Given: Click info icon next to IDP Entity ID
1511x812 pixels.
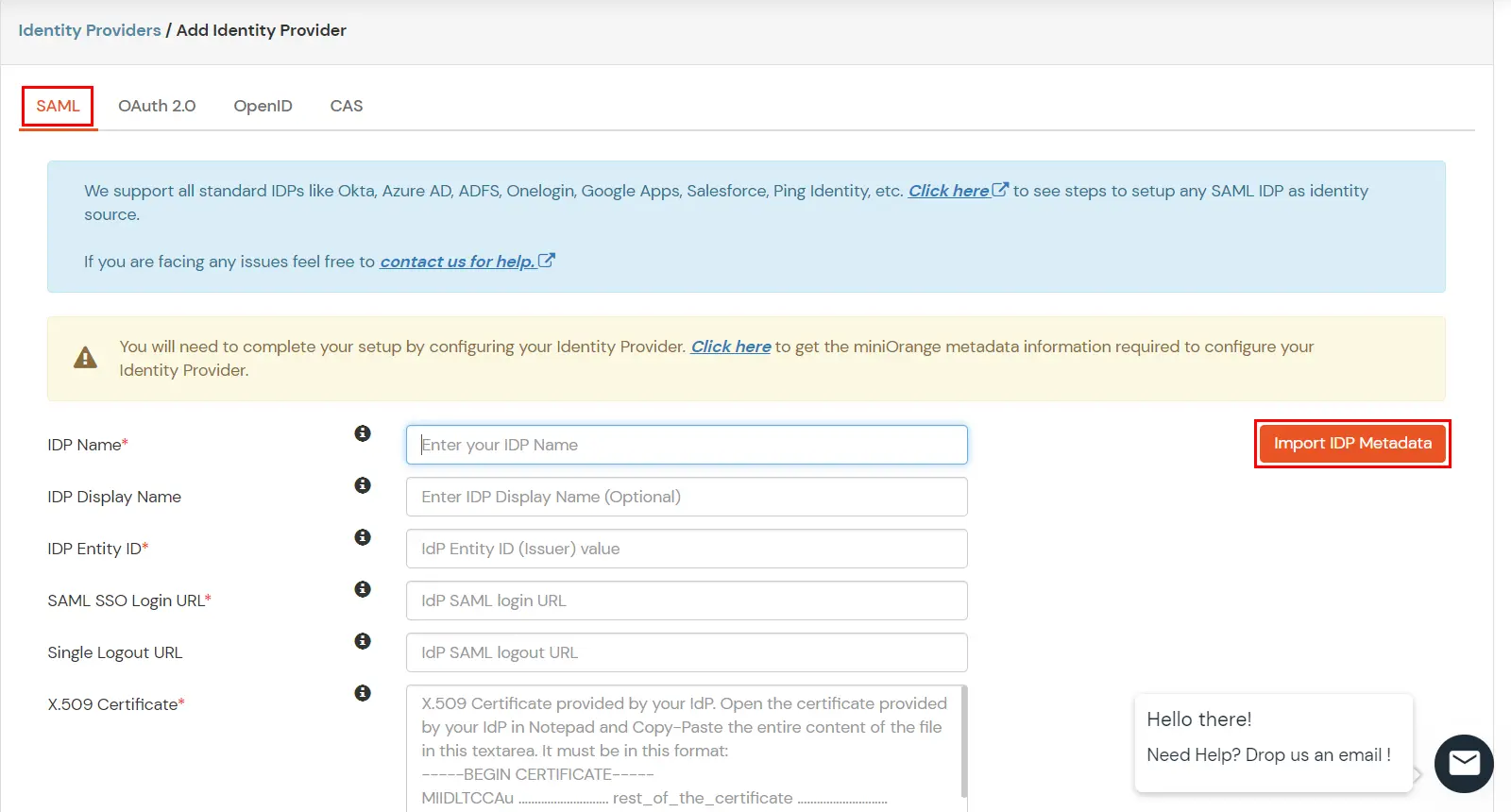Looking at the screenshot, I should tap(363, 537).
